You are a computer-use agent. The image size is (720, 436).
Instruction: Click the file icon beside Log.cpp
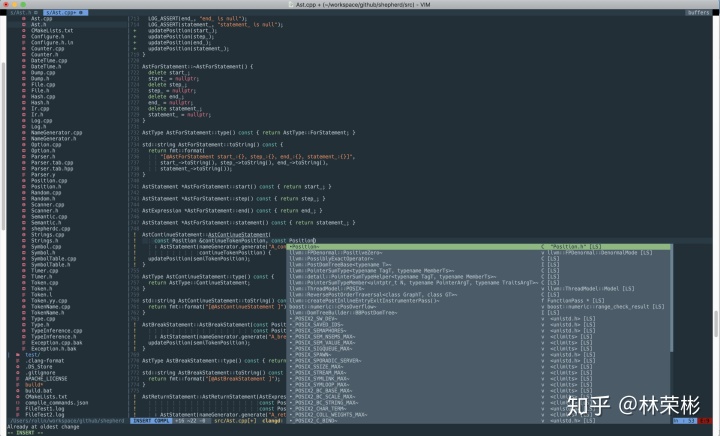pos(24,121)
